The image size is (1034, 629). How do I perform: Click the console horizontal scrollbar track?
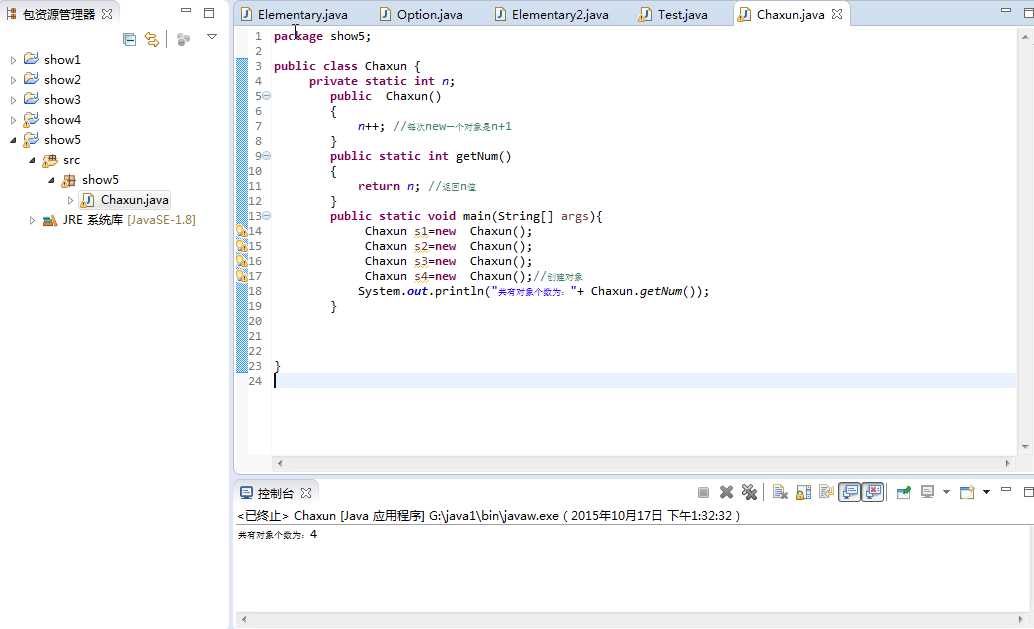(631, 620)
